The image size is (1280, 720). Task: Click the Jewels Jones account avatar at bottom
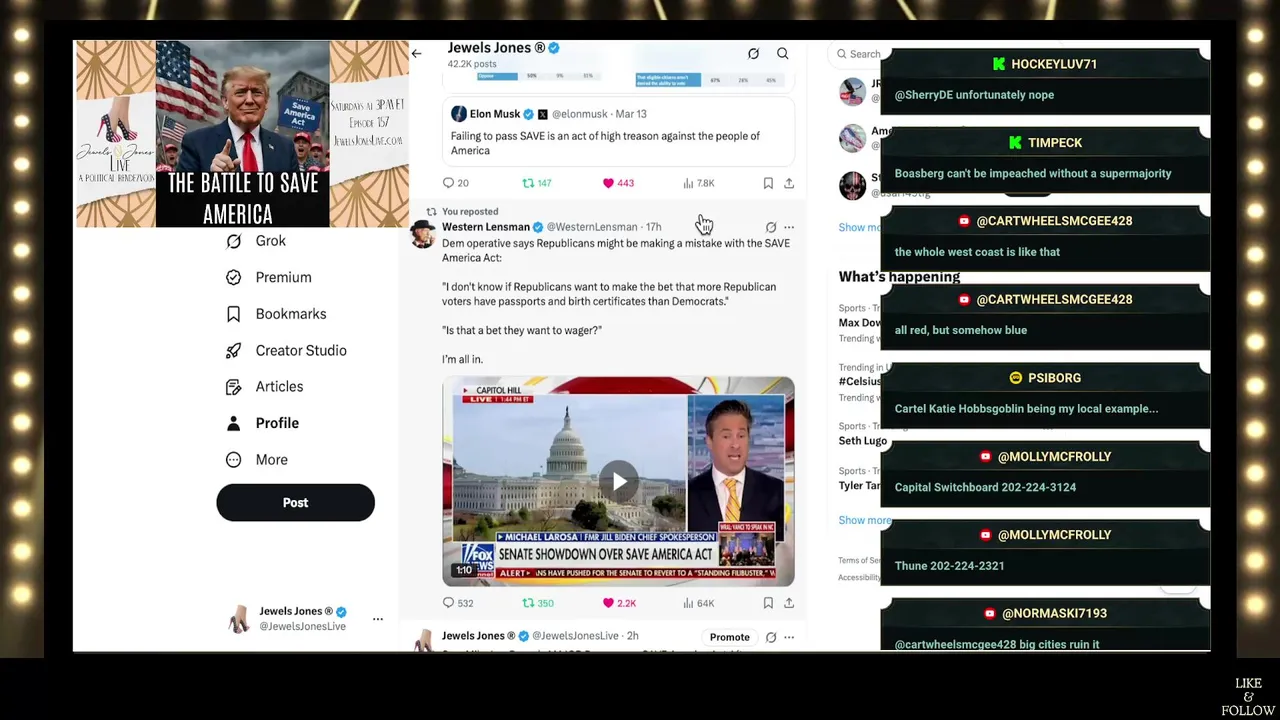(239, 619)
